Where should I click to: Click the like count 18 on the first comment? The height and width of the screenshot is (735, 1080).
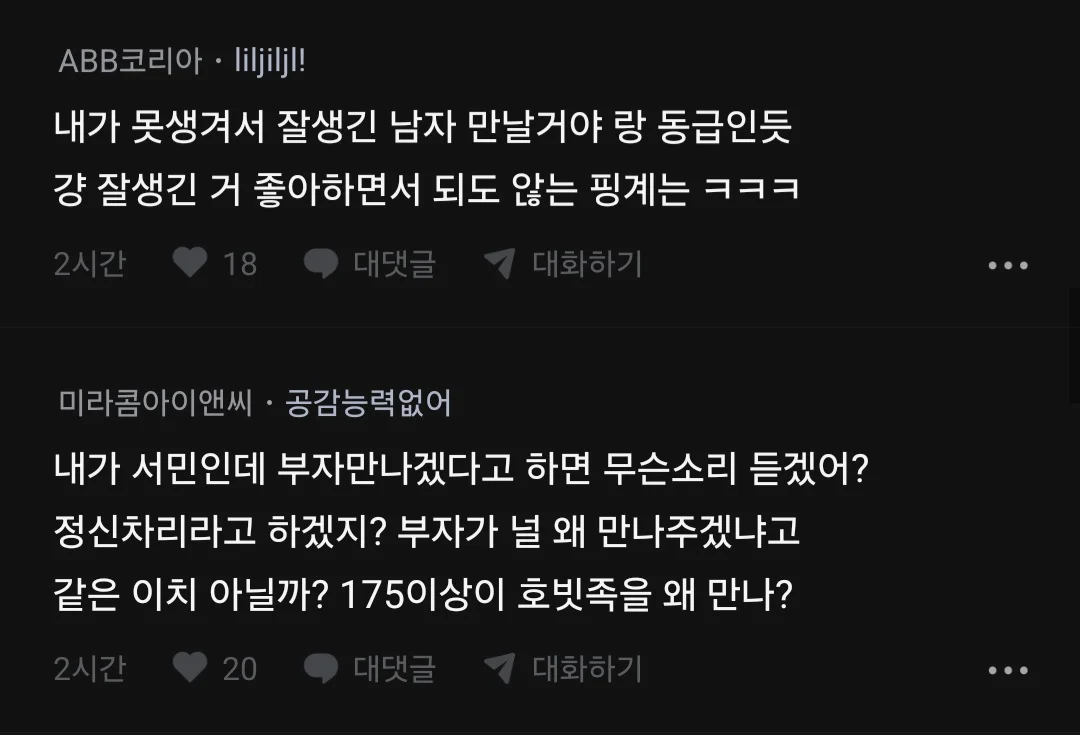point(240,263)
